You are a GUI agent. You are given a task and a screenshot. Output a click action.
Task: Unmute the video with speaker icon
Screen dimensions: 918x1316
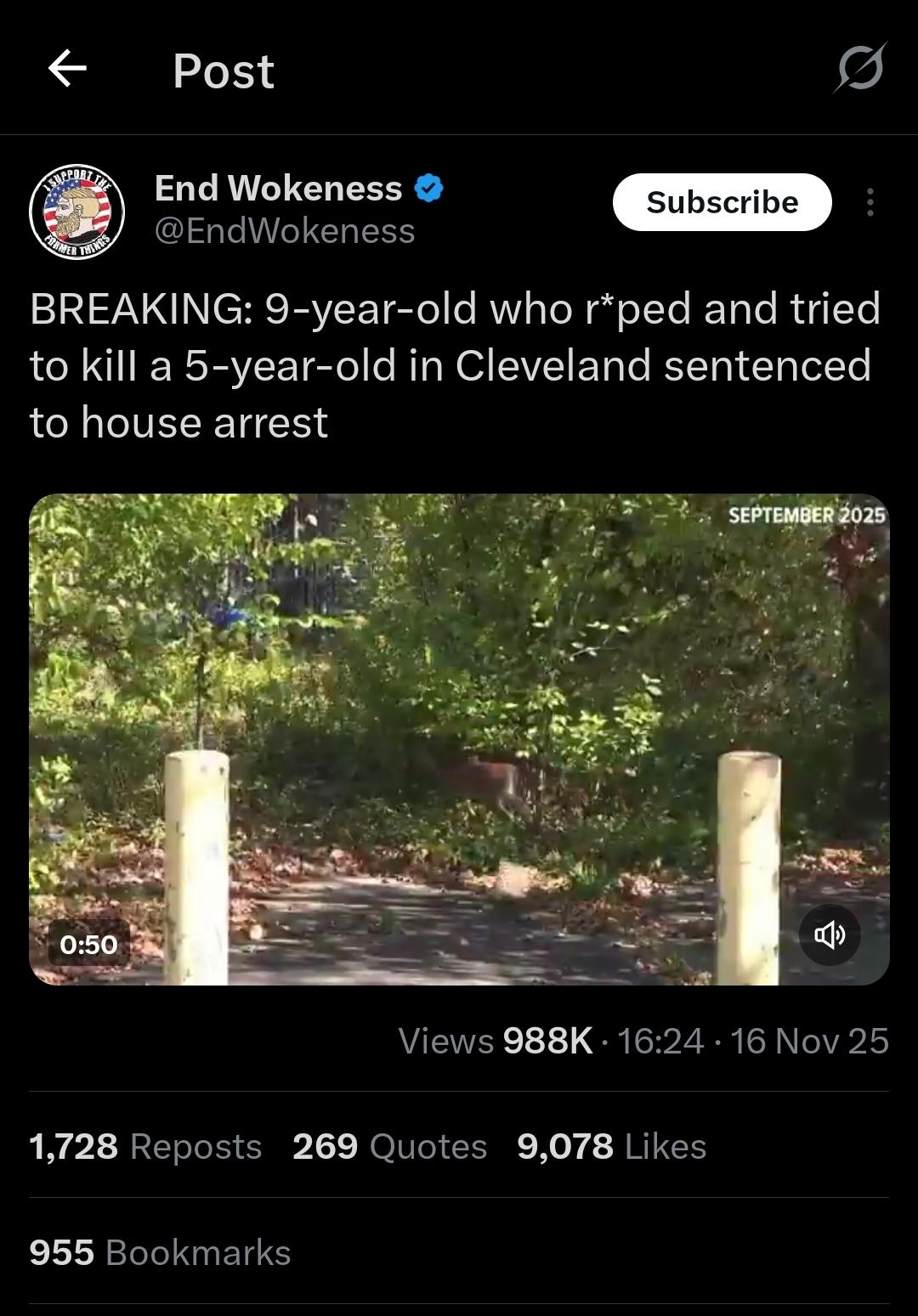coord(830,935)
